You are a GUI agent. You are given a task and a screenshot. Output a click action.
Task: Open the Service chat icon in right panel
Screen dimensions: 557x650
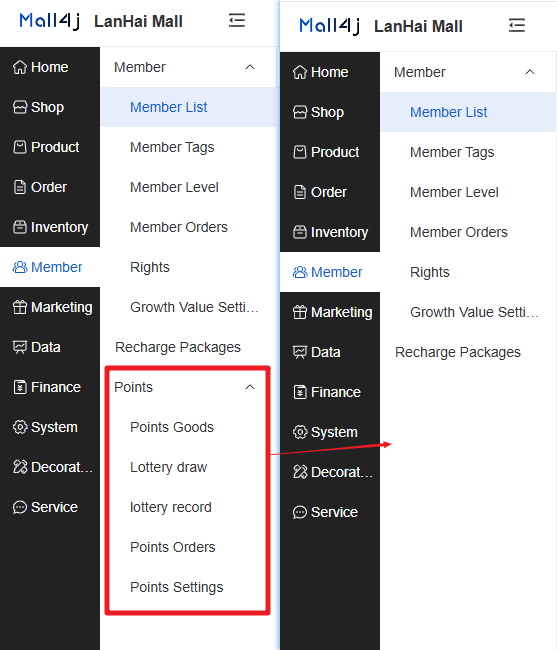[300, 512]
